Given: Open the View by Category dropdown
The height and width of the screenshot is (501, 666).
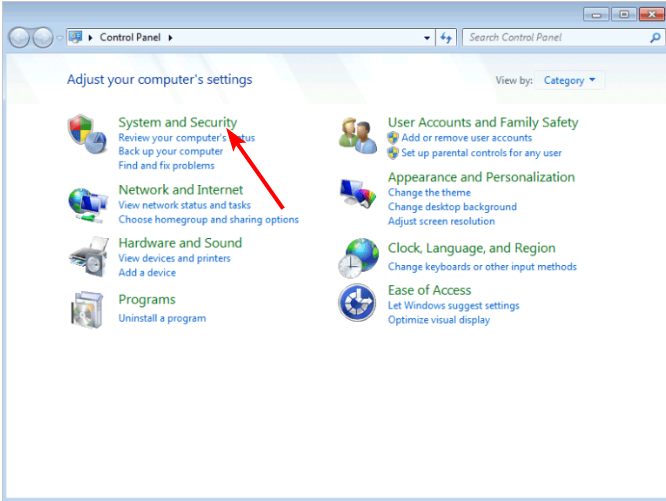Looking at the screenshot, I should [569, 80].
